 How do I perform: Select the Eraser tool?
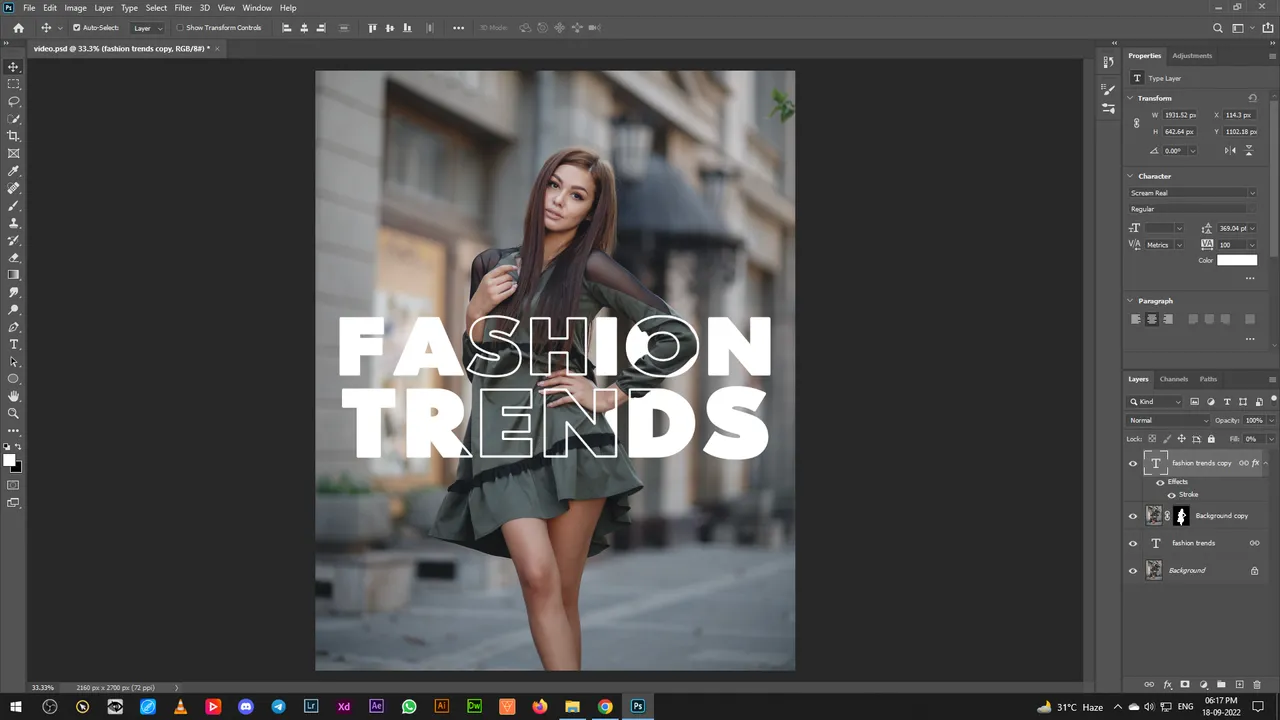click(x=13, y=257)
